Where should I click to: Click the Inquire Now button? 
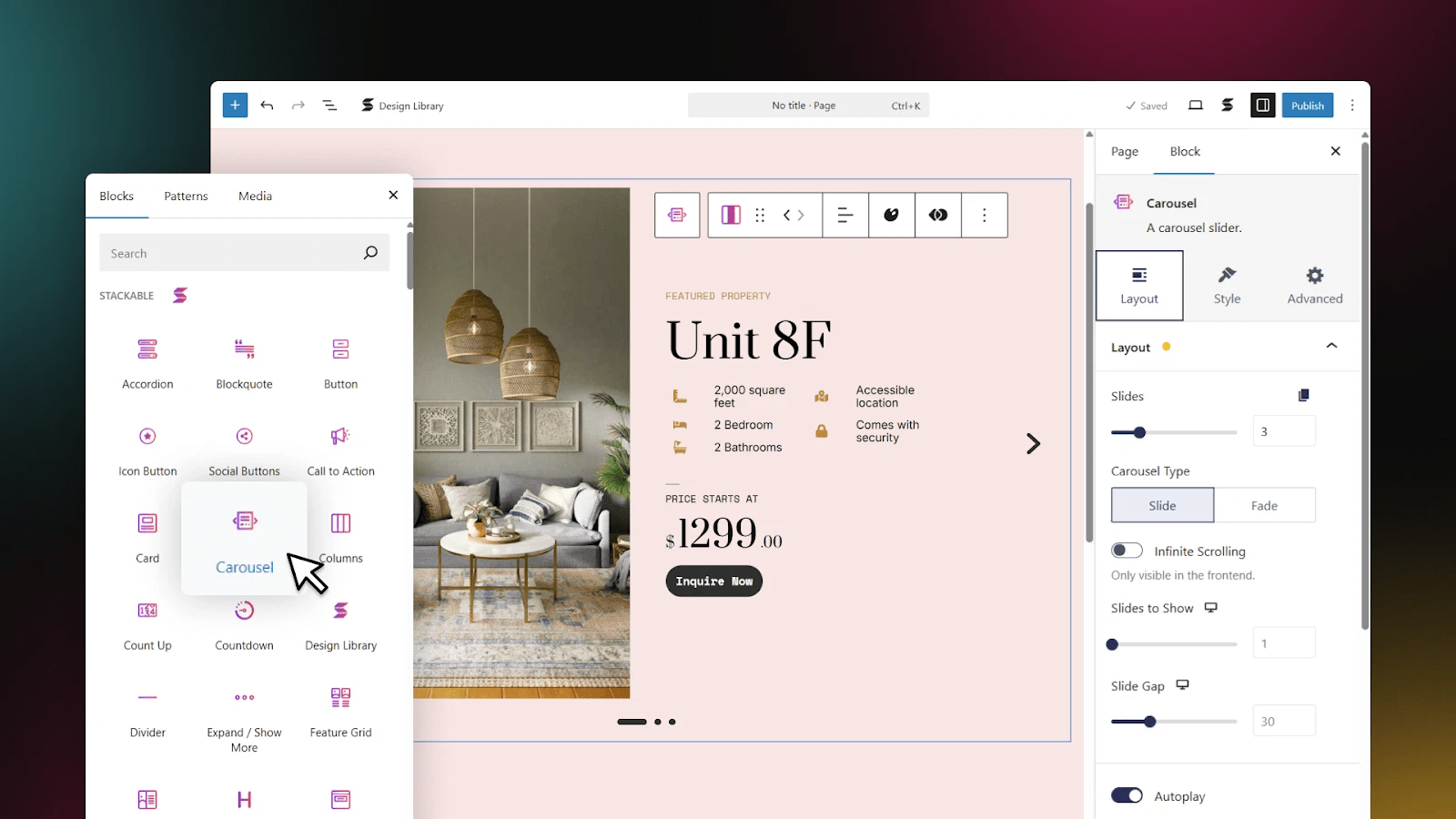pyautogui.click(x=713, y=581)
